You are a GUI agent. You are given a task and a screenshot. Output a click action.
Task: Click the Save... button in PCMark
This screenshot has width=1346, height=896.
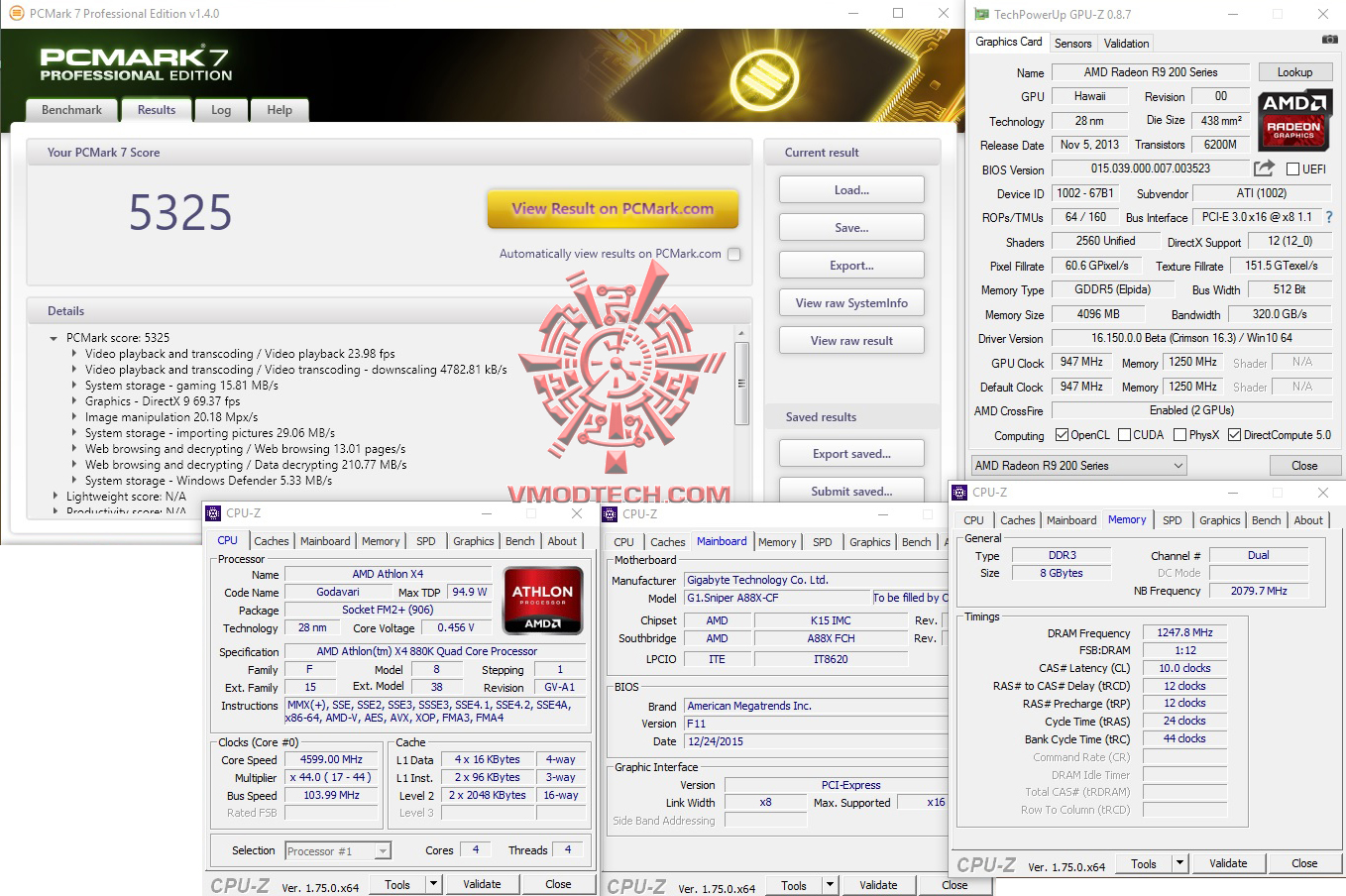pyautogui.click(x=851, y=228)
